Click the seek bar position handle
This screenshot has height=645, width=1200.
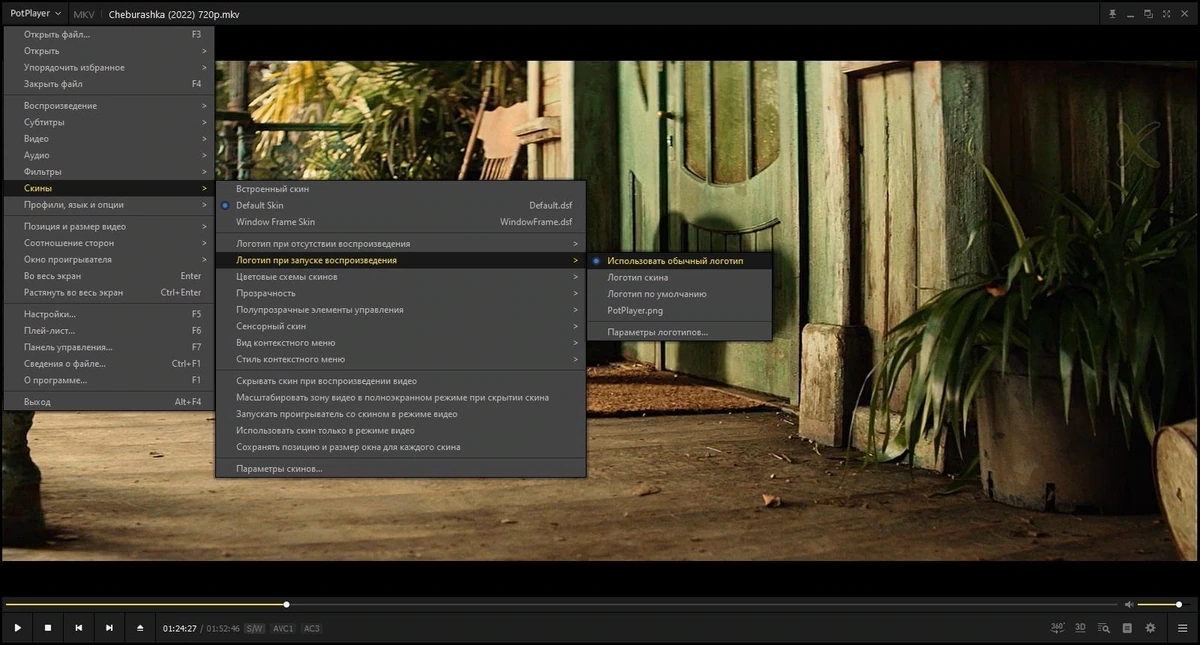[x=287, y=604]
